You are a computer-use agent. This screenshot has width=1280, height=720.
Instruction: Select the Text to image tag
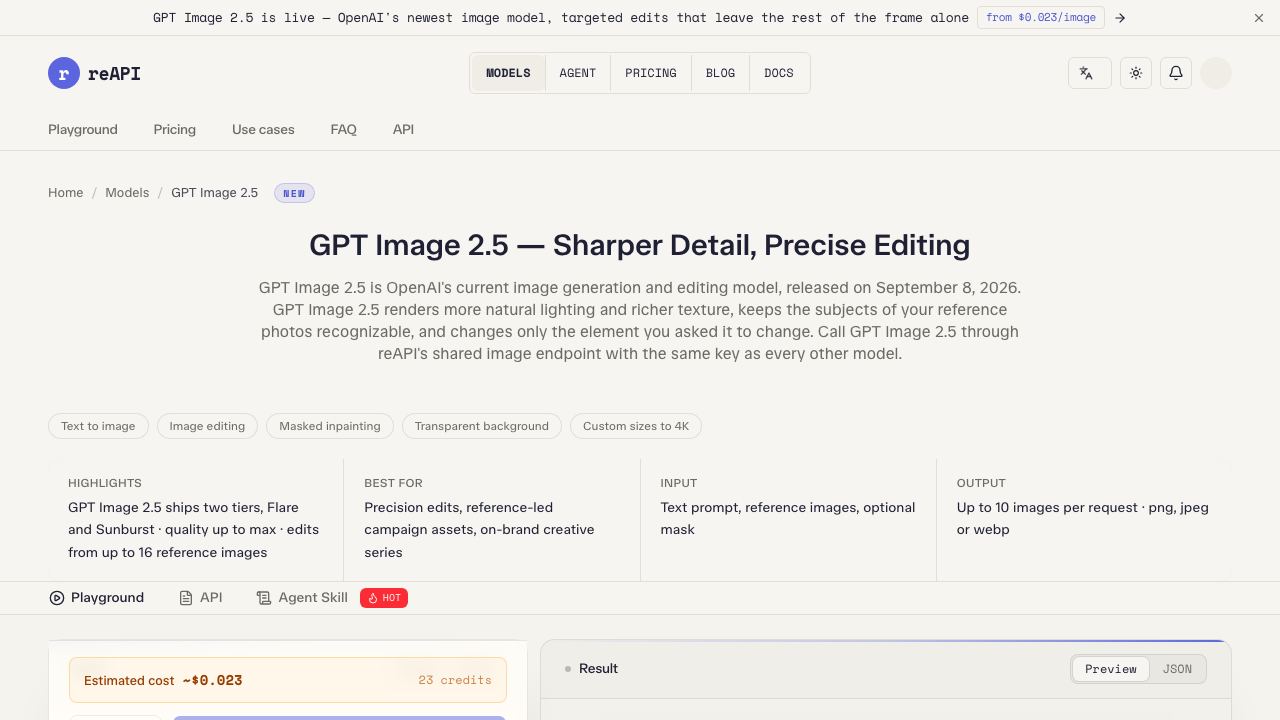(x=98, y=426)
